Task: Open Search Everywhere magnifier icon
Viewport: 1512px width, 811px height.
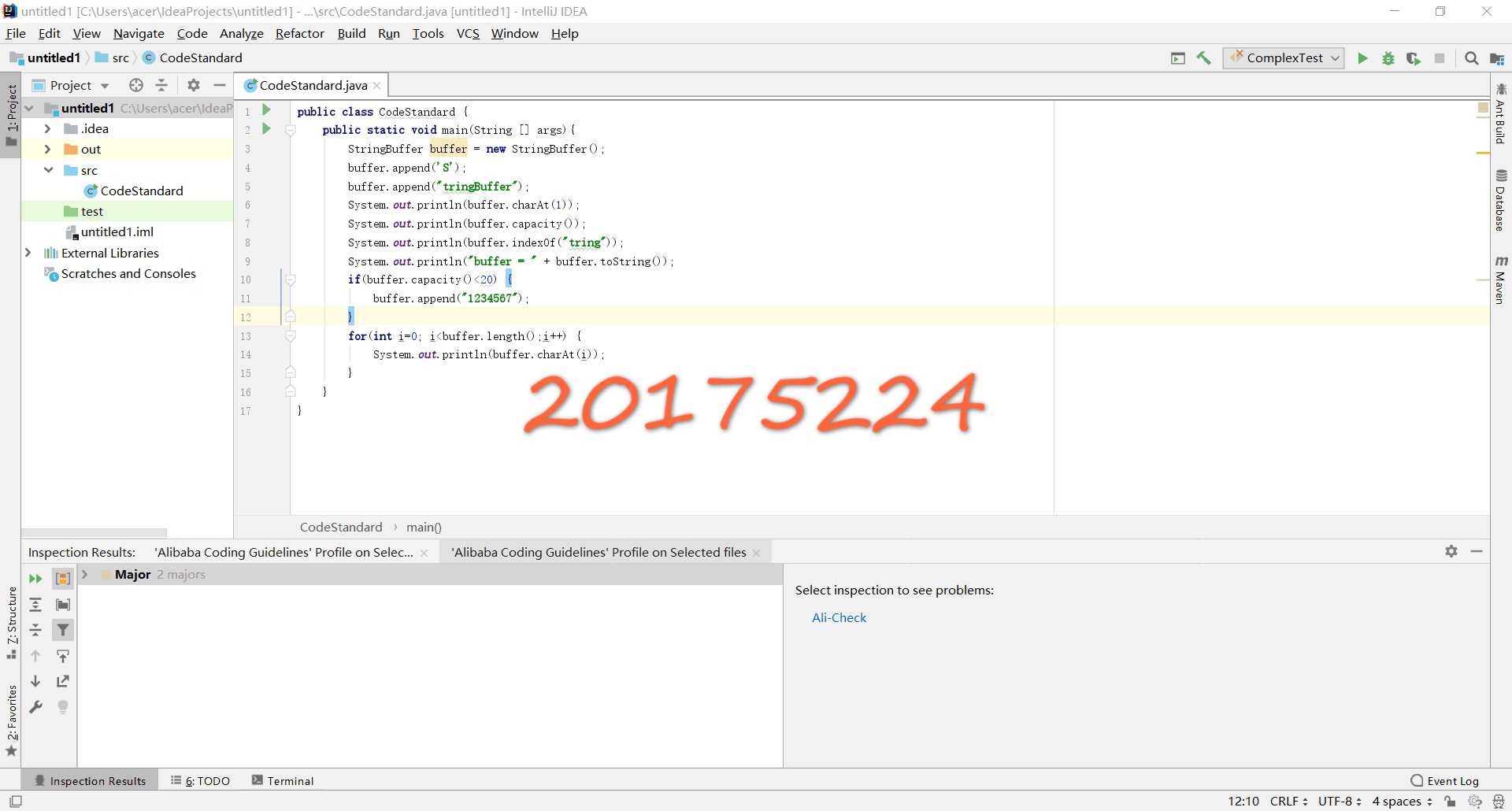Action: click(x=1471, y=58)
